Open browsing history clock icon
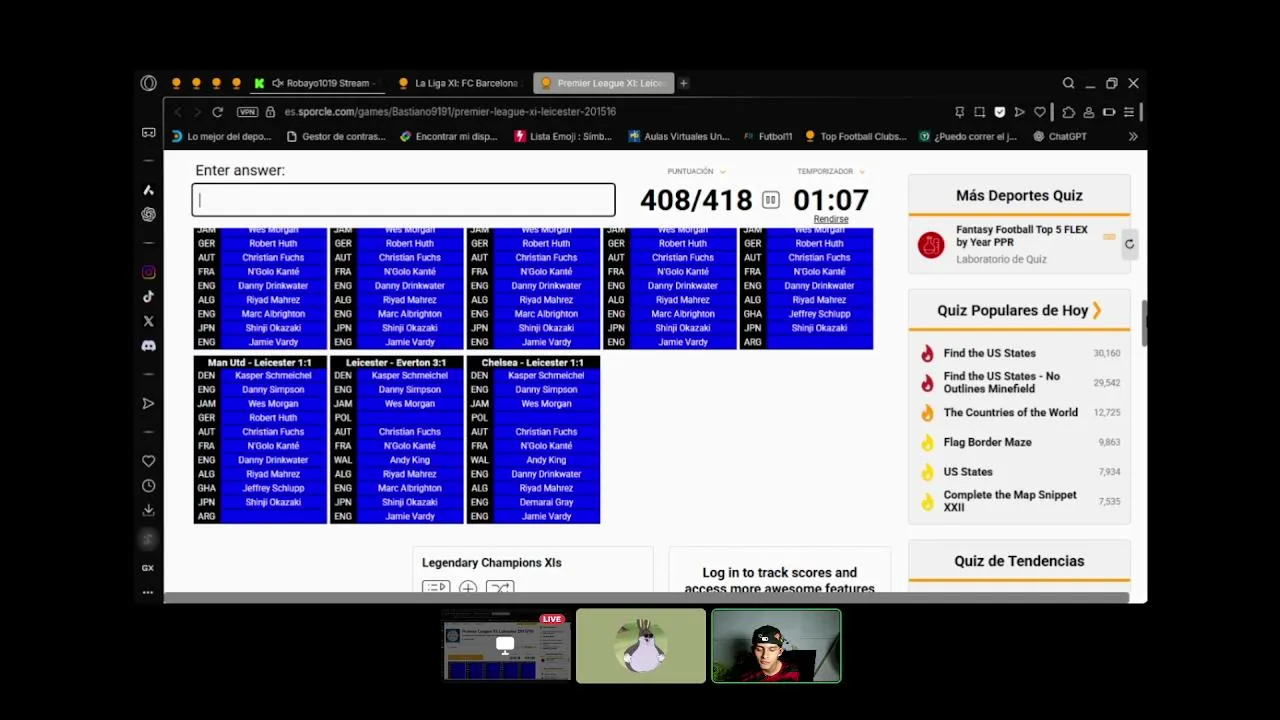The image size is (1280, 720). (148, 486)
